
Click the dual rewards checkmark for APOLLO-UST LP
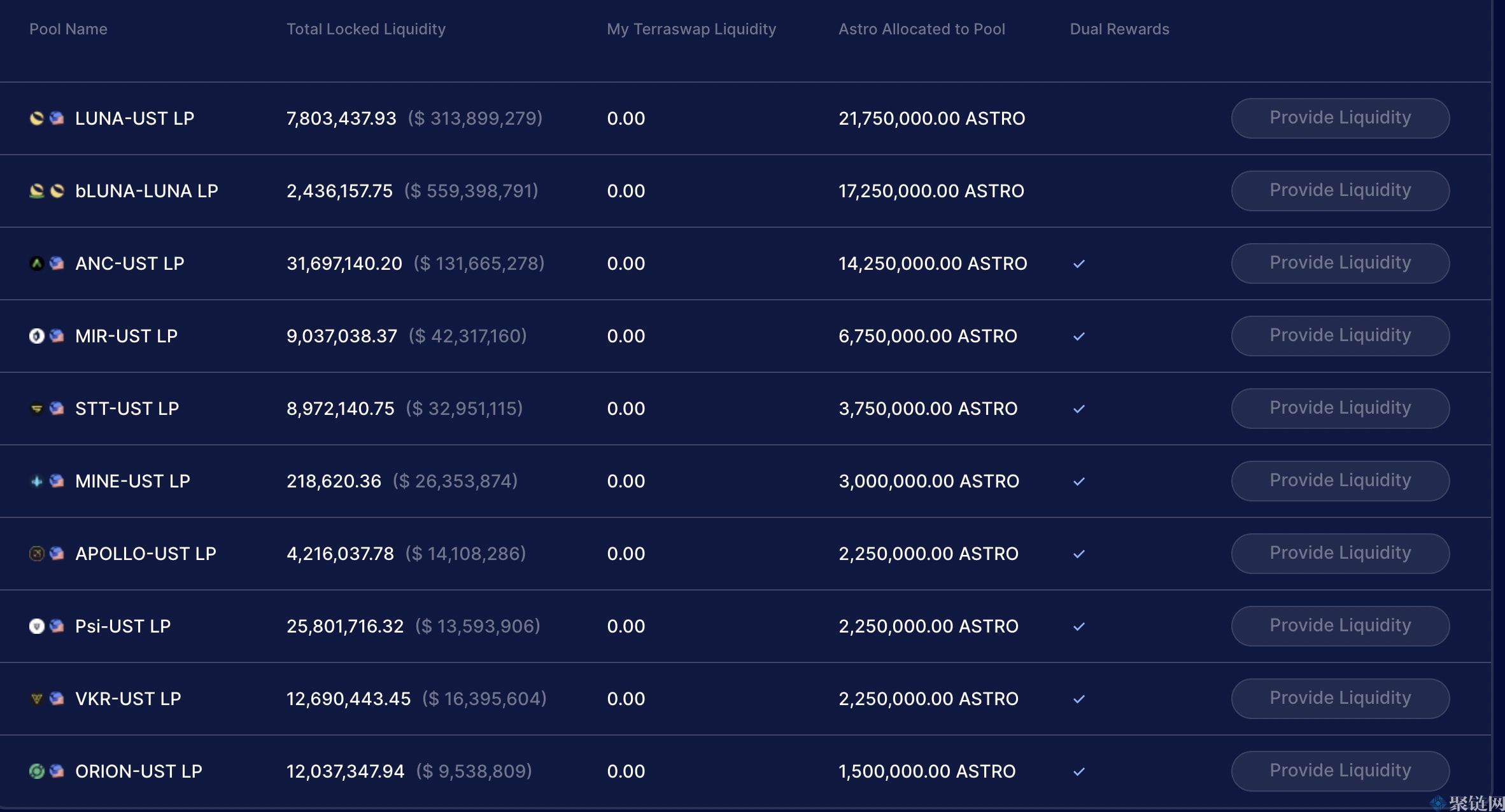tap(1079, 554)
